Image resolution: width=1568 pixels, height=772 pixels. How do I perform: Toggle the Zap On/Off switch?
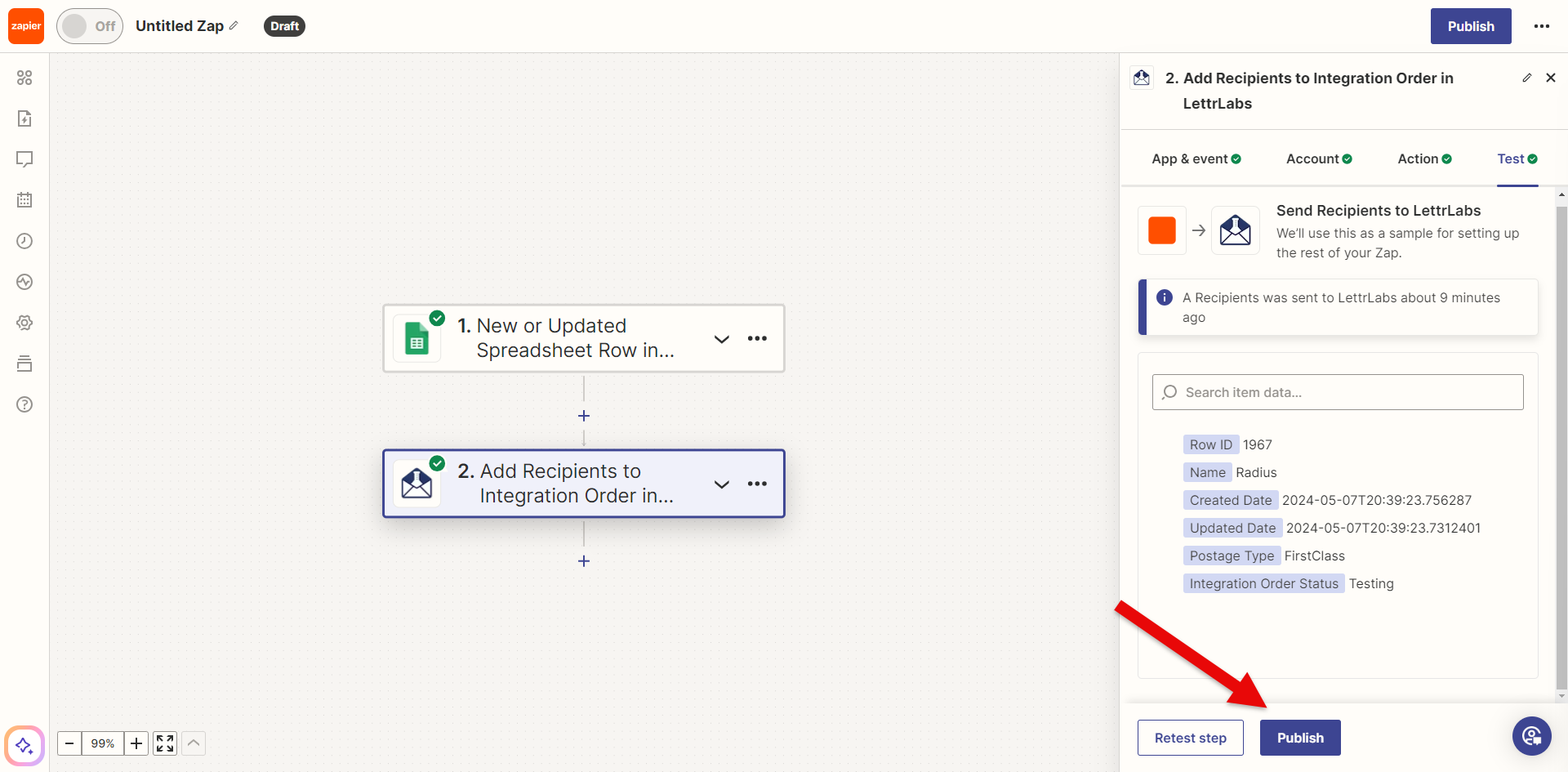pos(90,26)
